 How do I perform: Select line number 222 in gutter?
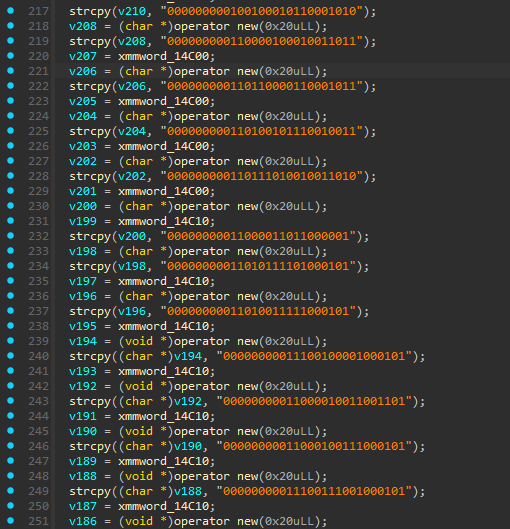pyautogui.click(x=38, y=86)
